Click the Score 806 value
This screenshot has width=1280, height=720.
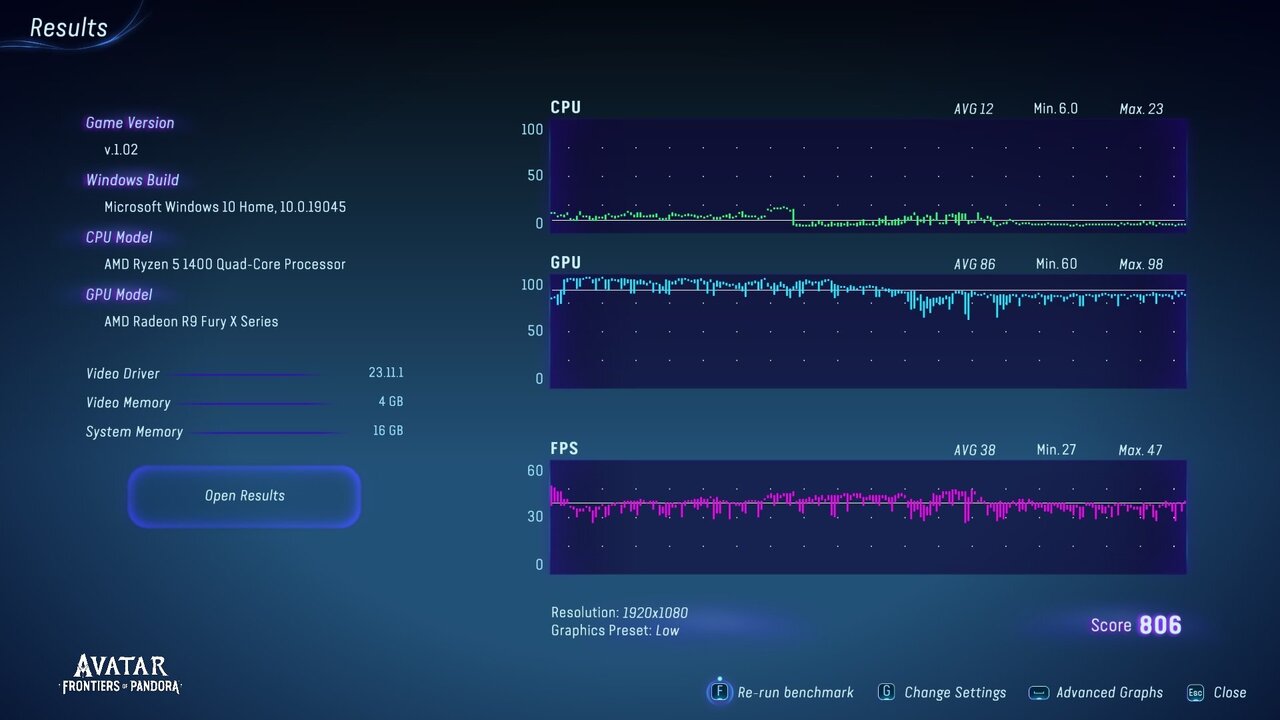click(1159, 625)
